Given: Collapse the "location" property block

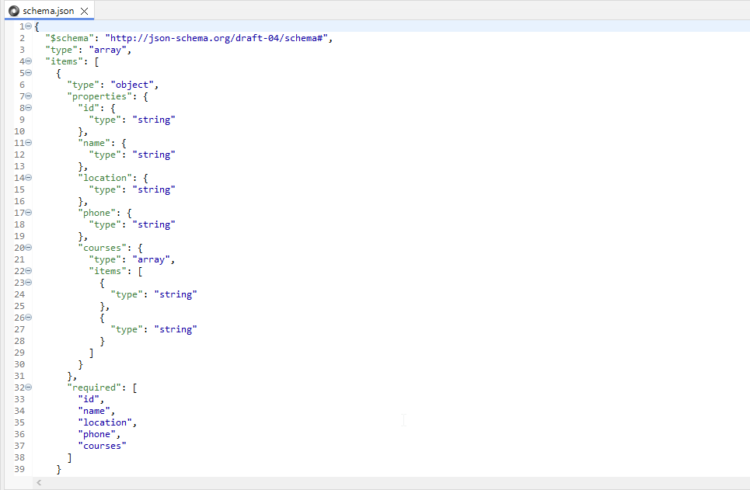Looking at the screenshot, I should coord(28,178).
